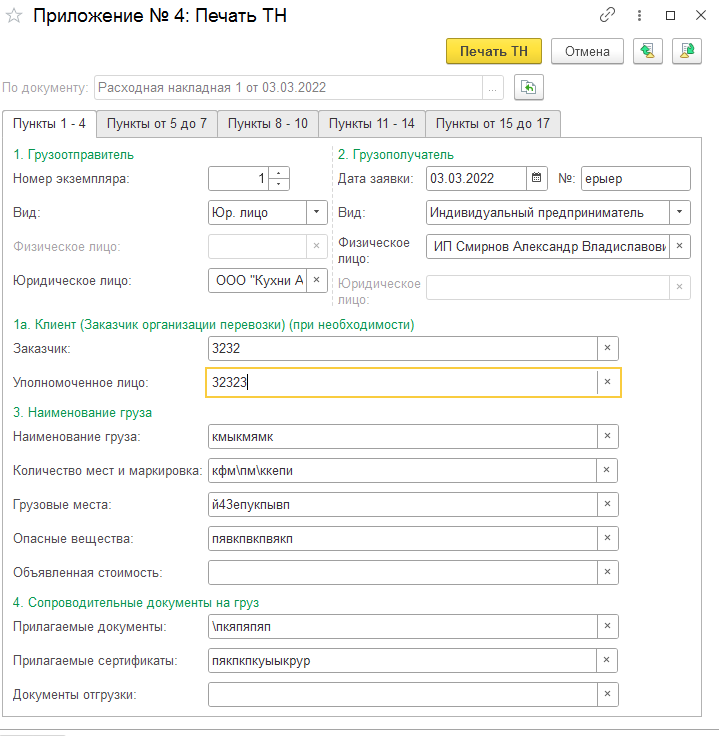Clear the Уполномоченное лицо field
Screen dimensions: 719x736
click(608, 382)
